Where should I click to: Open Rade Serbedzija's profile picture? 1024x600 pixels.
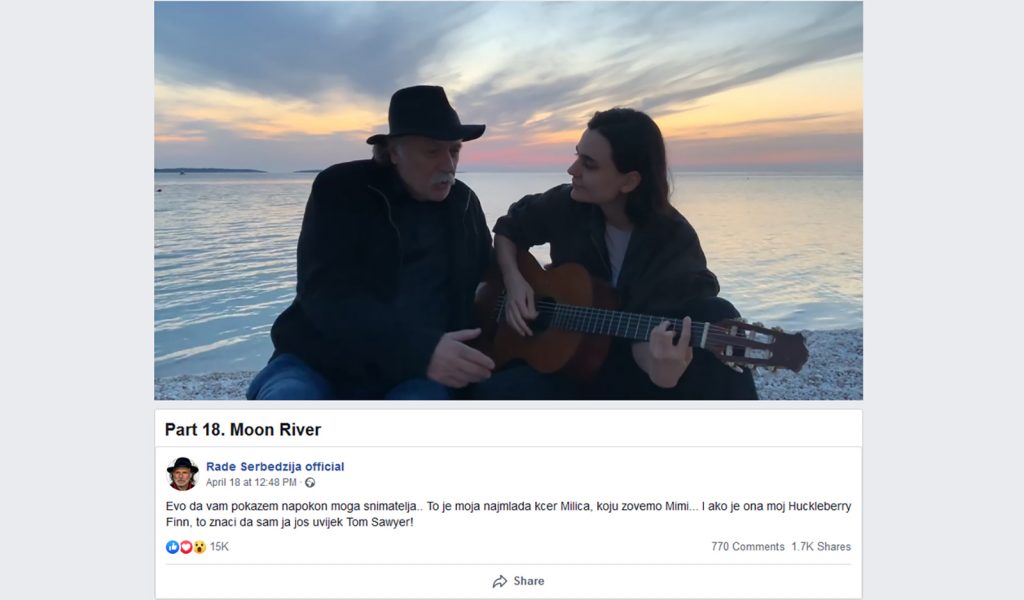click(182, 473)
